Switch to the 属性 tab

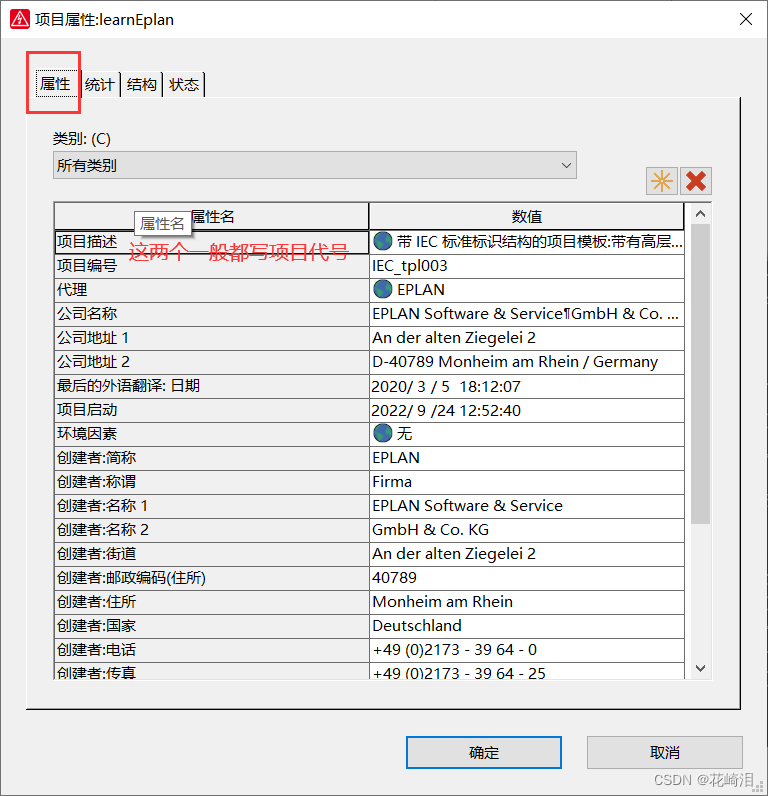pyautogui.click(x=55, y=84)
